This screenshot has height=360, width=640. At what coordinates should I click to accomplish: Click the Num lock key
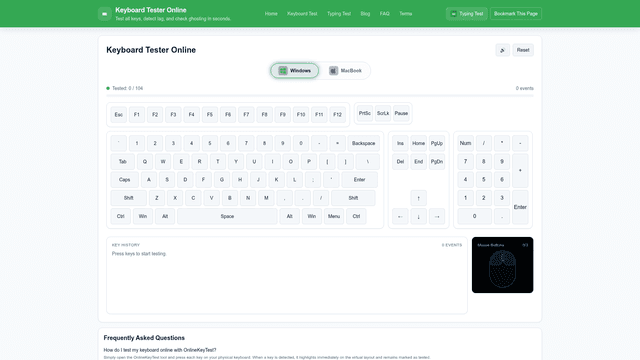(465, 143)
